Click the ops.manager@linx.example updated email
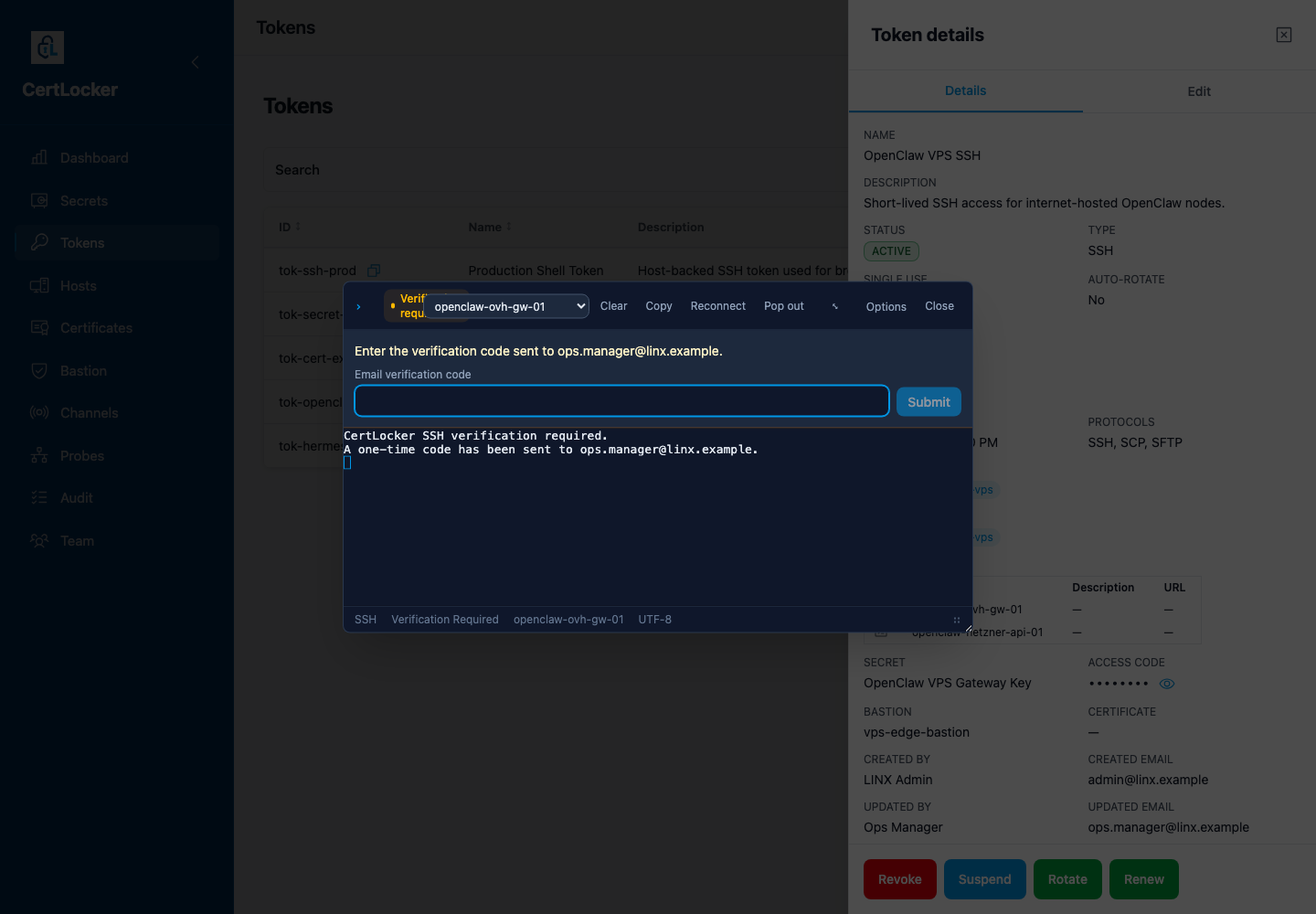1316x914 pixels. click(1168, 827)
